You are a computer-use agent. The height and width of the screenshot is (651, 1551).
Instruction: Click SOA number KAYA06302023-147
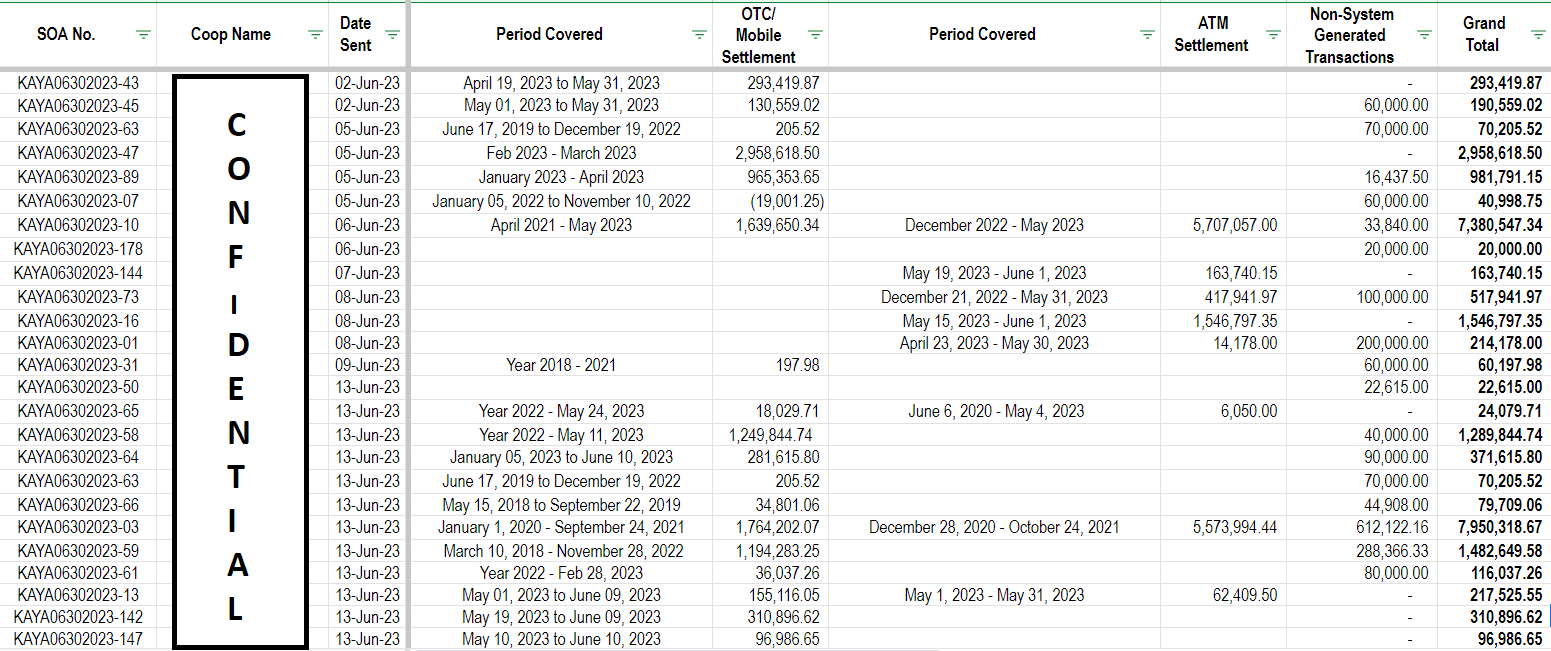pyautogui.click(x=78, y=639)
